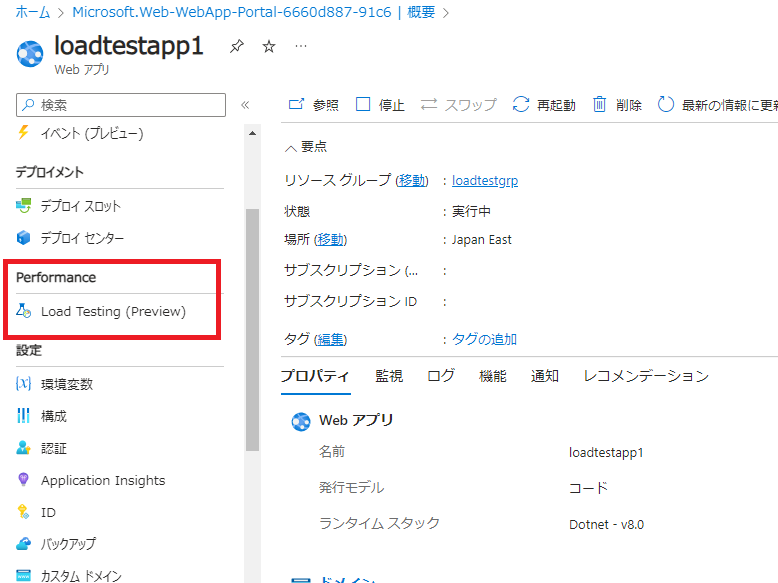The image size is (778, 583).
Task: Click the authentication person icon
Action: [23, 448]
